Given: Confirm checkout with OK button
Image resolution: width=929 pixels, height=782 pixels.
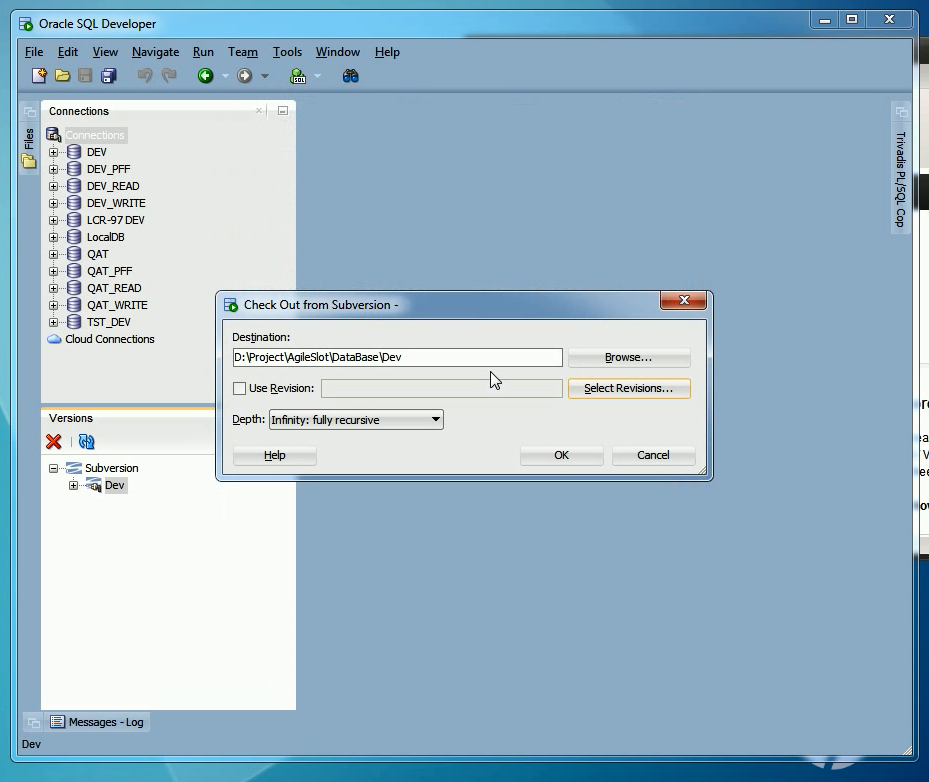Looking at the screenshot, I should pos(562,456).
